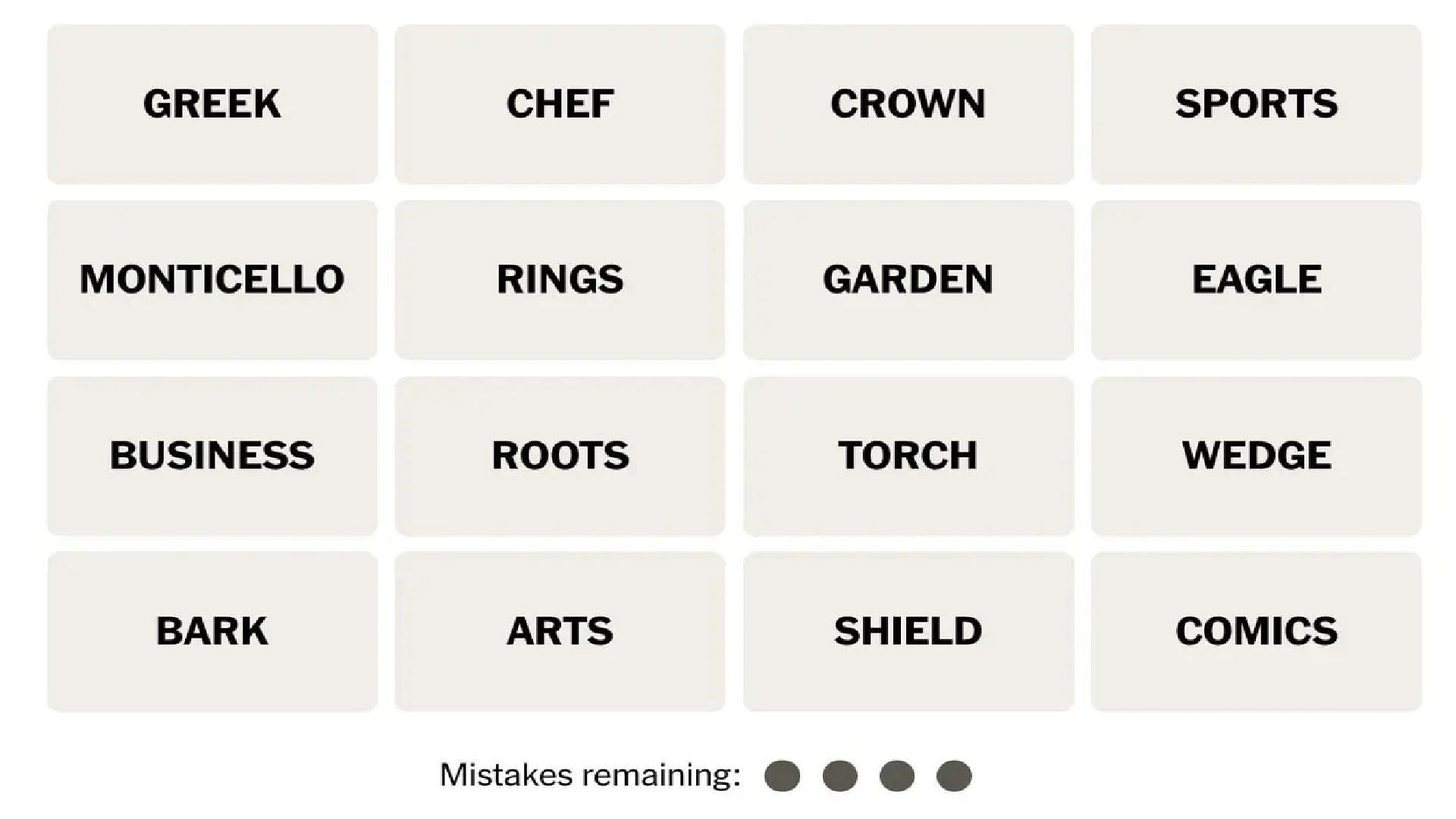
Task: Select the BARK tile
Action: 212,629
